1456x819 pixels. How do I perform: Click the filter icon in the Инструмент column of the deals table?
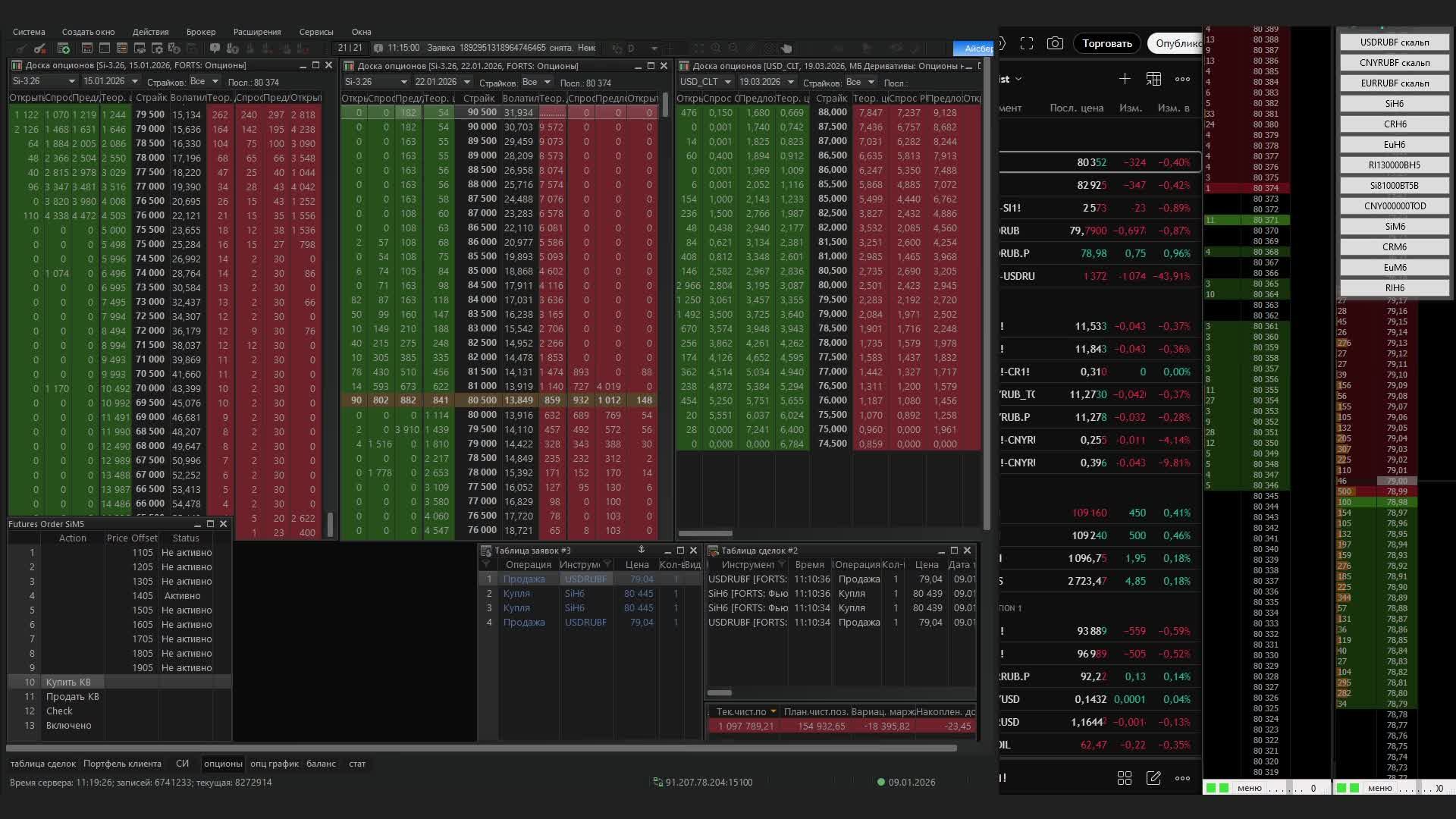[x=781, y=565]
